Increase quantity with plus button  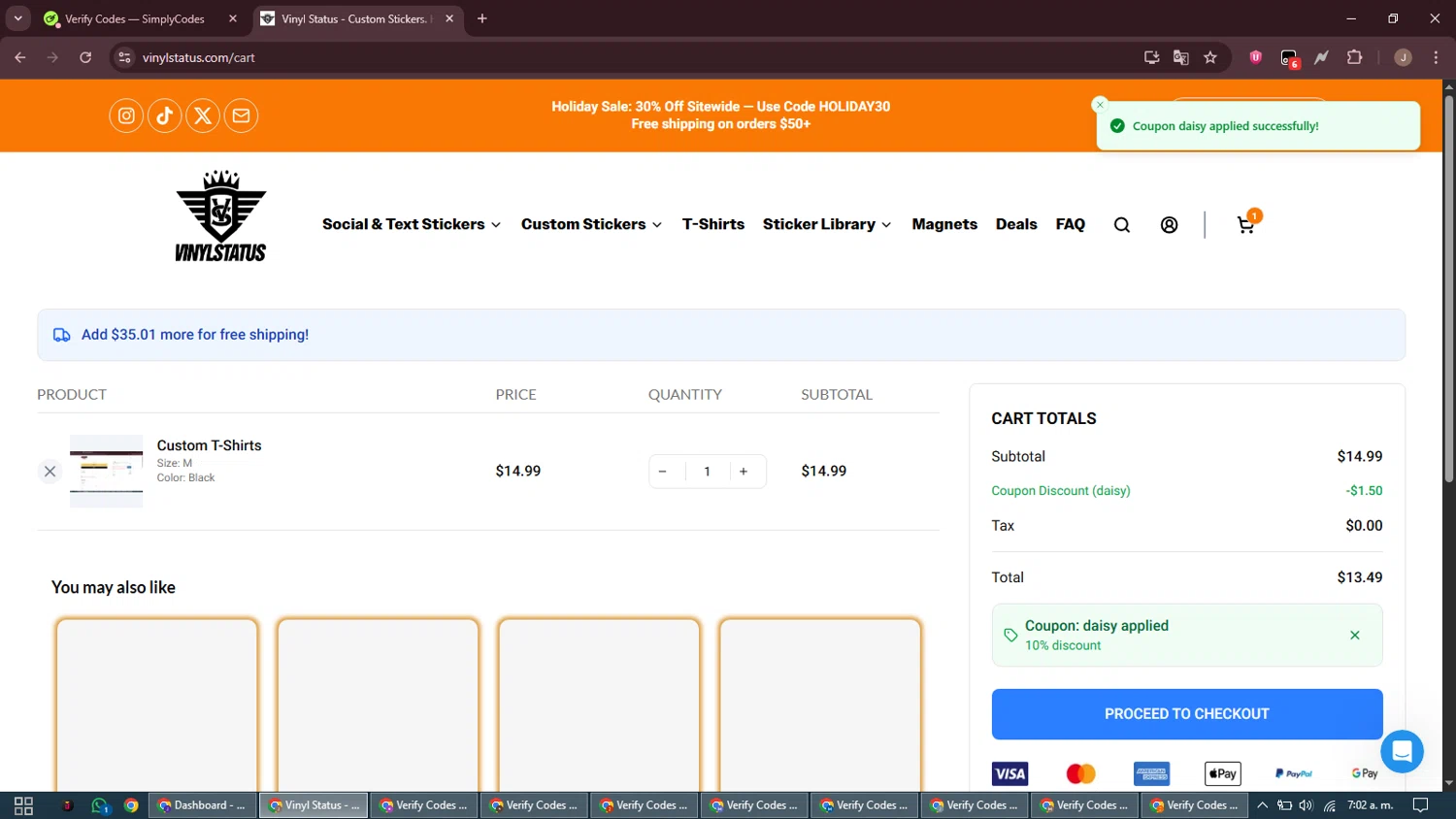click(744, 472)
